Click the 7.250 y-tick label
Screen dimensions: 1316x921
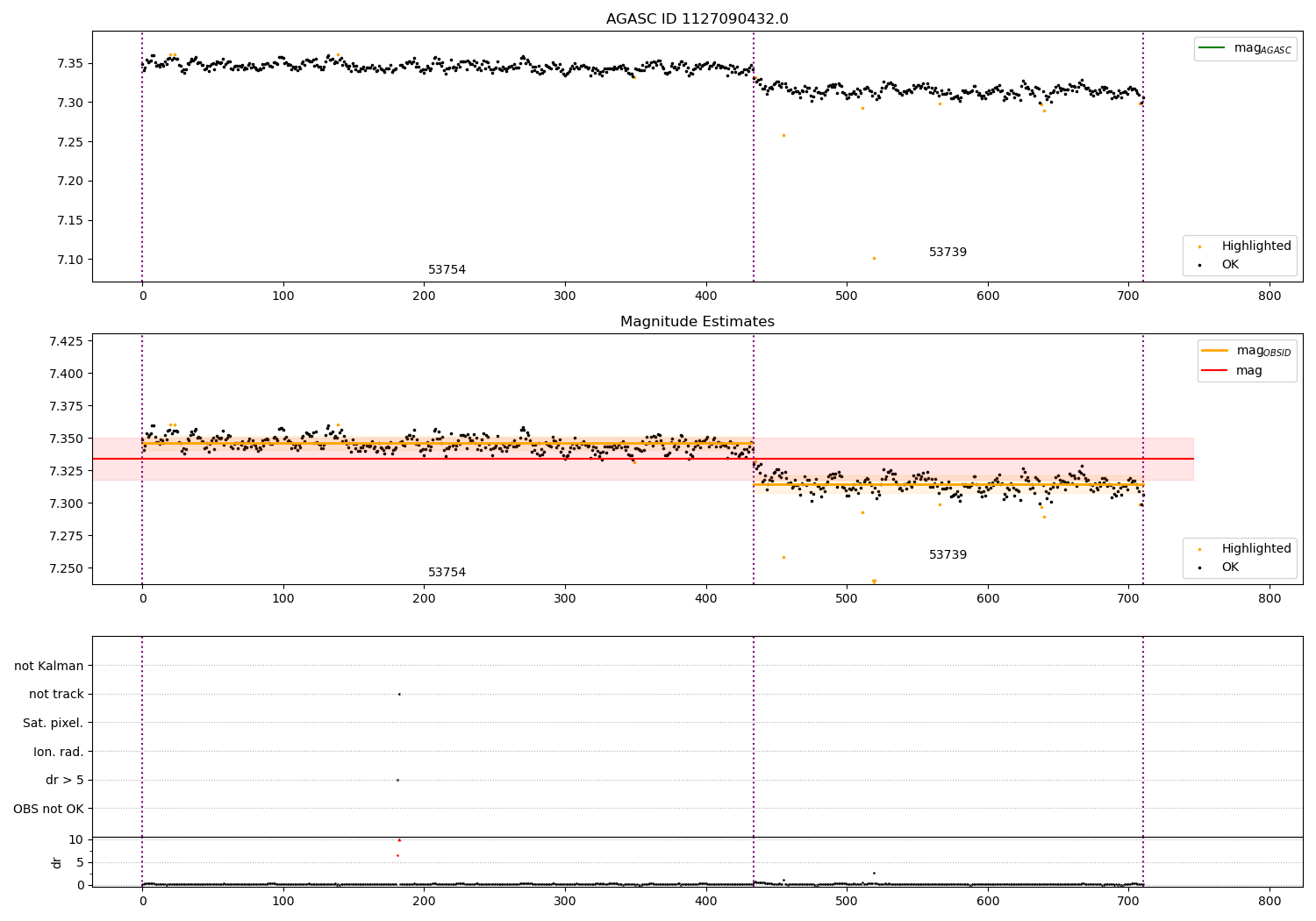pos(66,568)
